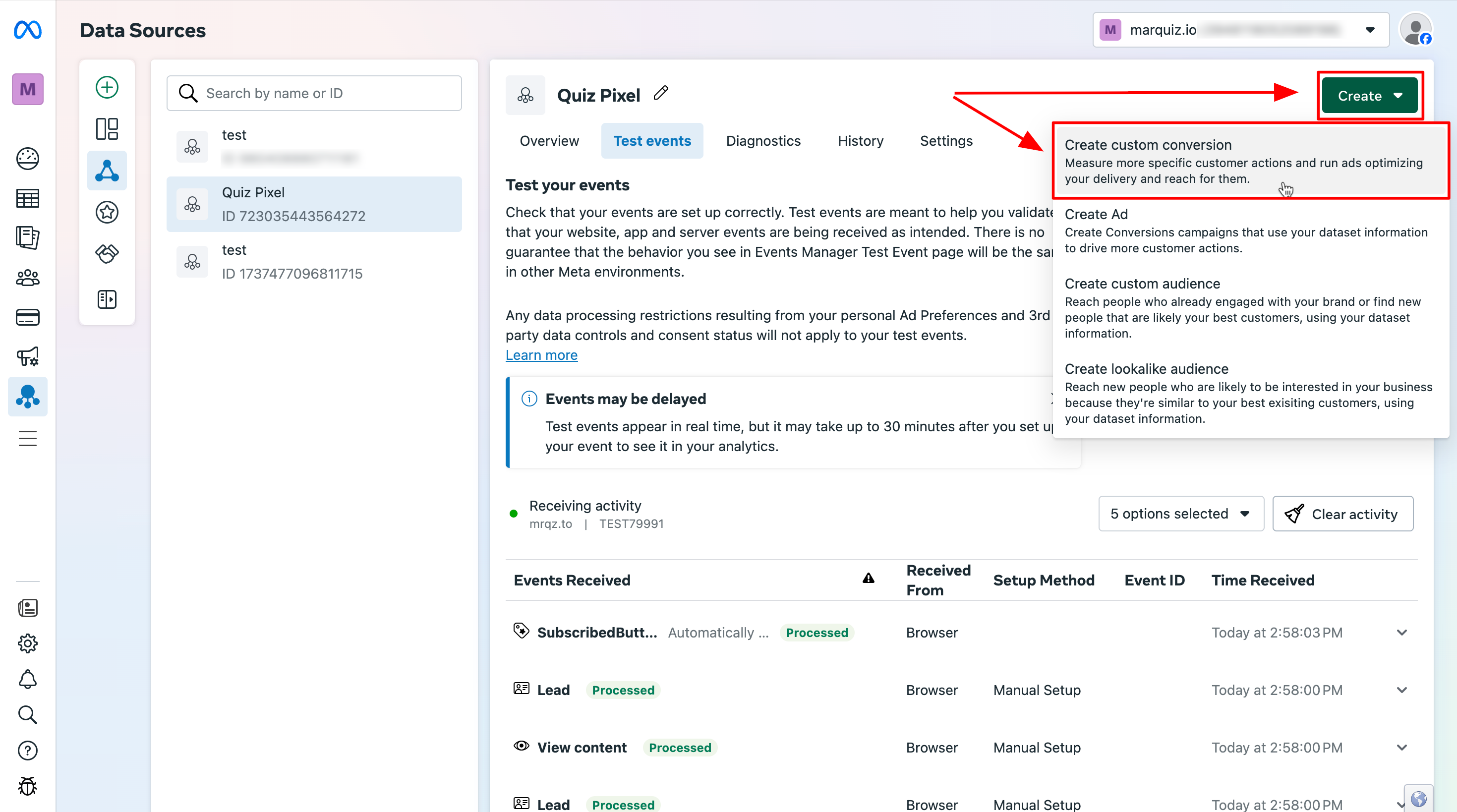This screenshot has width=1457, height=812.
Task: Open the Events Manager icon in sidebar
Action: (x=27, y=397)
